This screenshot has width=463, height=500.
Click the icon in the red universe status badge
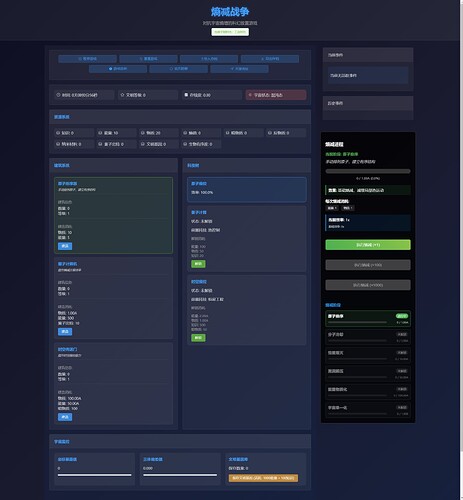pyautogui.click(x=250, y=95)
